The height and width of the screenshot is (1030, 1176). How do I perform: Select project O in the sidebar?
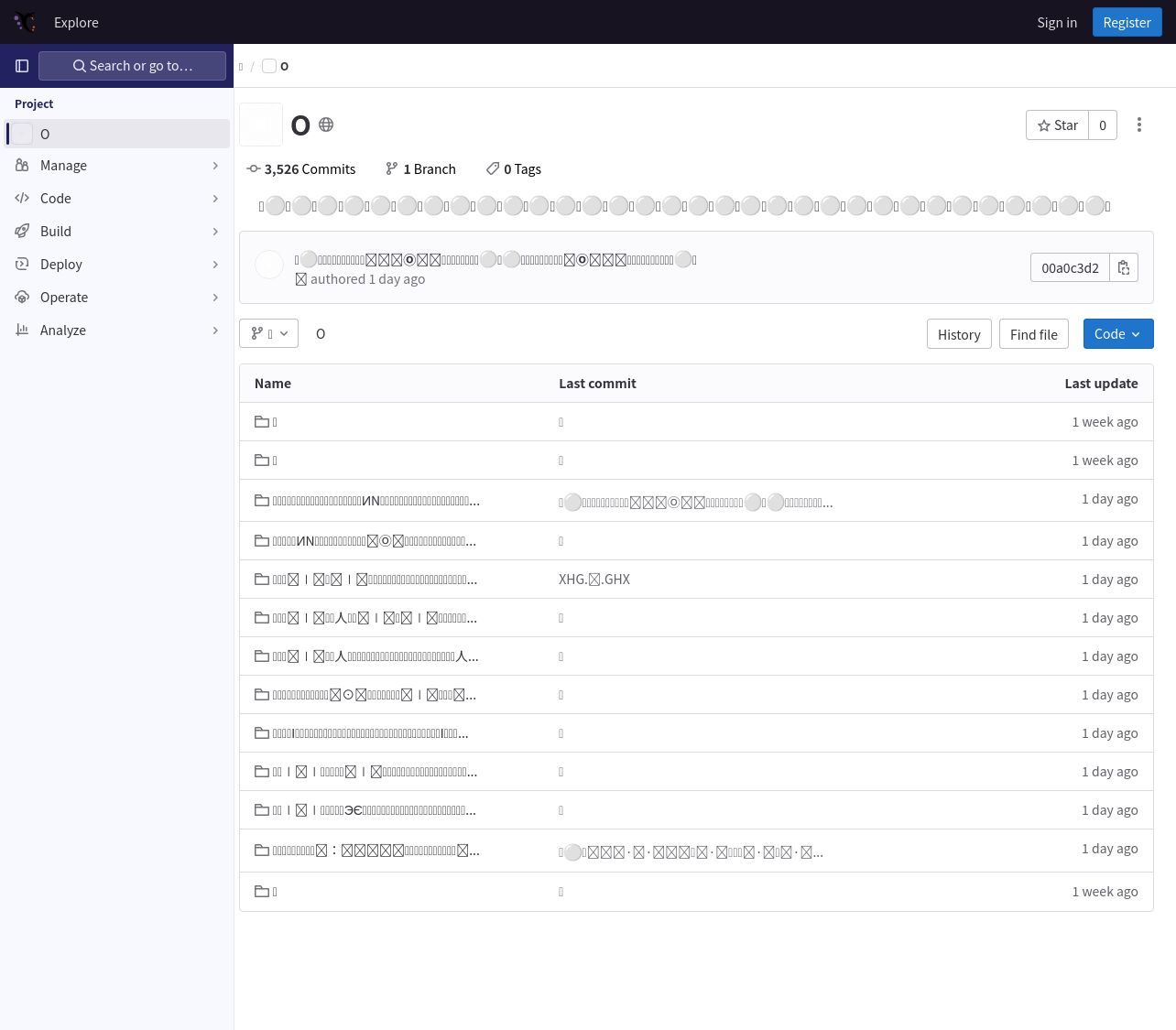pos(117,134)
